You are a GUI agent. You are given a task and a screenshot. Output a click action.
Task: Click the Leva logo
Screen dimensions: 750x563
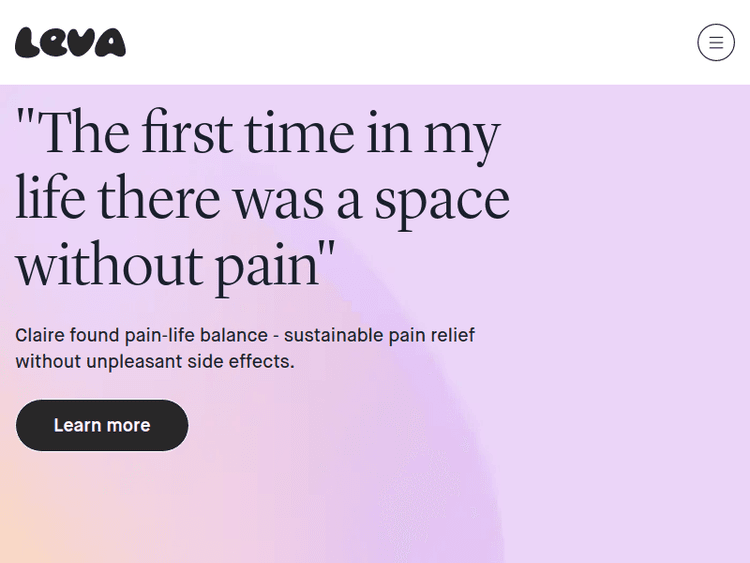[70, 43]
